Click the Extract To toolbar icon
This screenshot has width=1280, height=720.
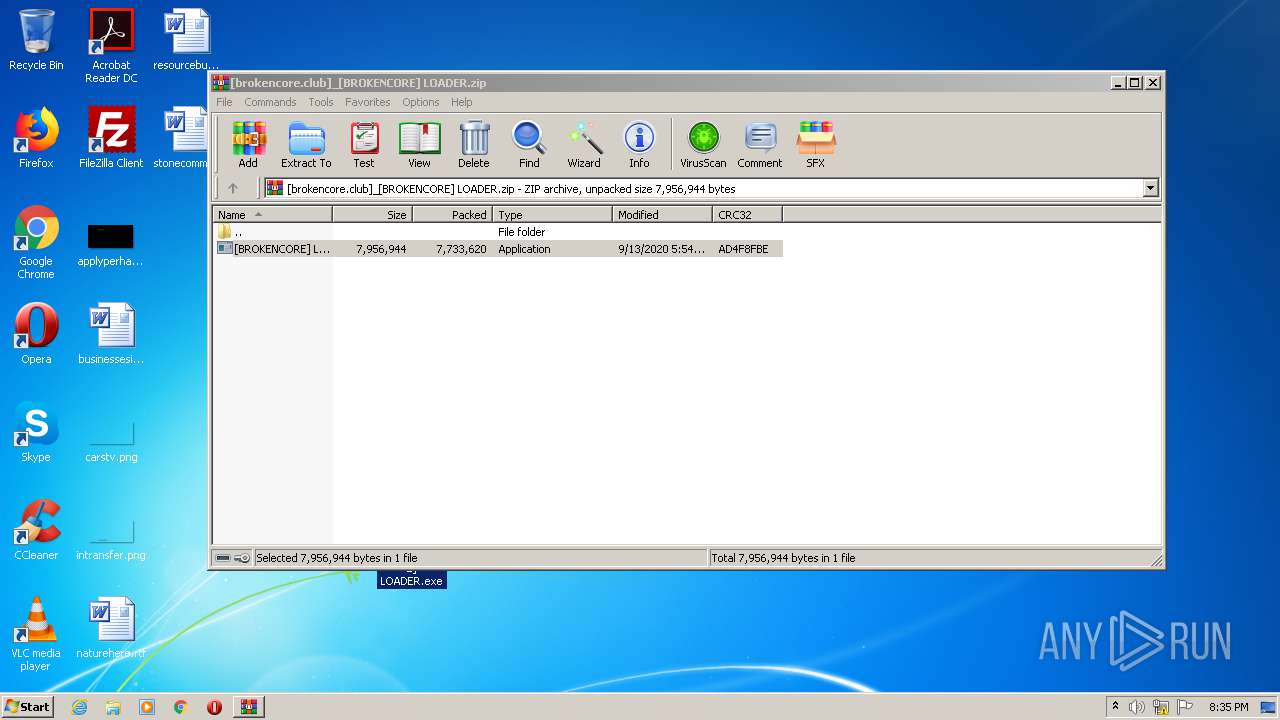306,145
